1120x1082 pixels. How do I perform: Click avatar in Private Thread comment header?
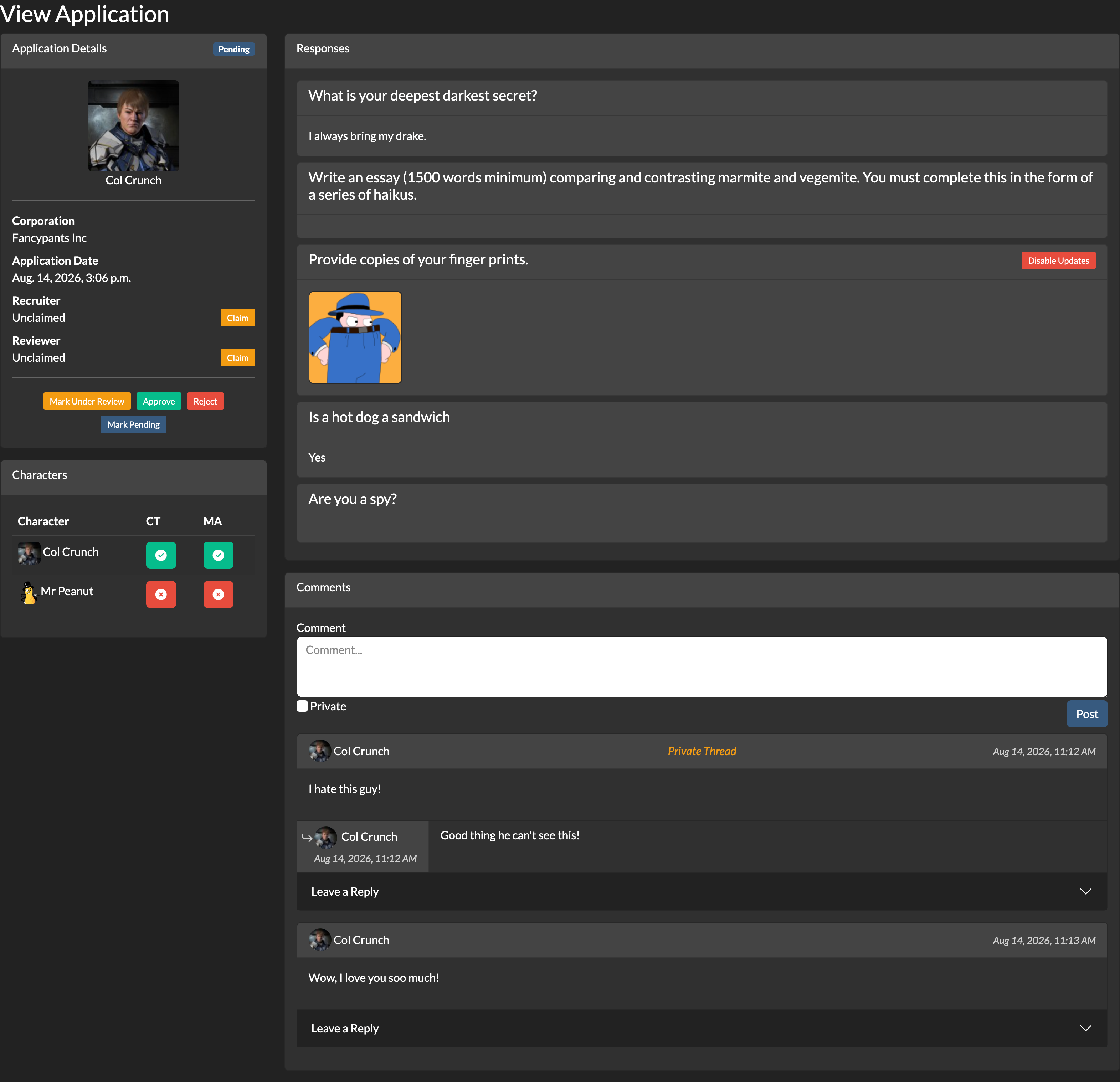click(320, 751)
